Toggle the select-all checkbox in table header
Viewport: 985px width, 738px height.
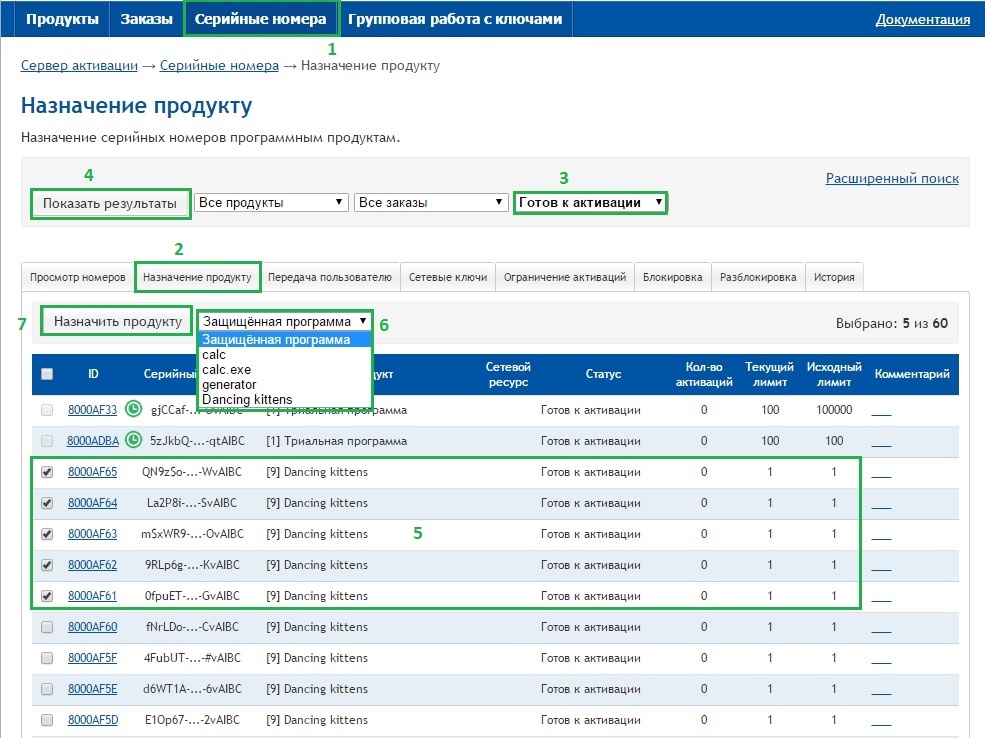(47, 374)
